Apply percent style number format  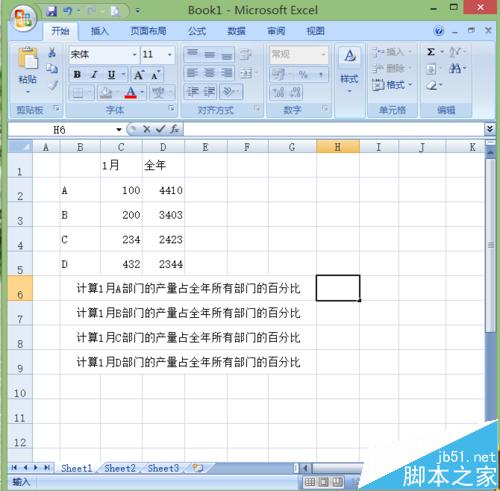tap(303, 75)
